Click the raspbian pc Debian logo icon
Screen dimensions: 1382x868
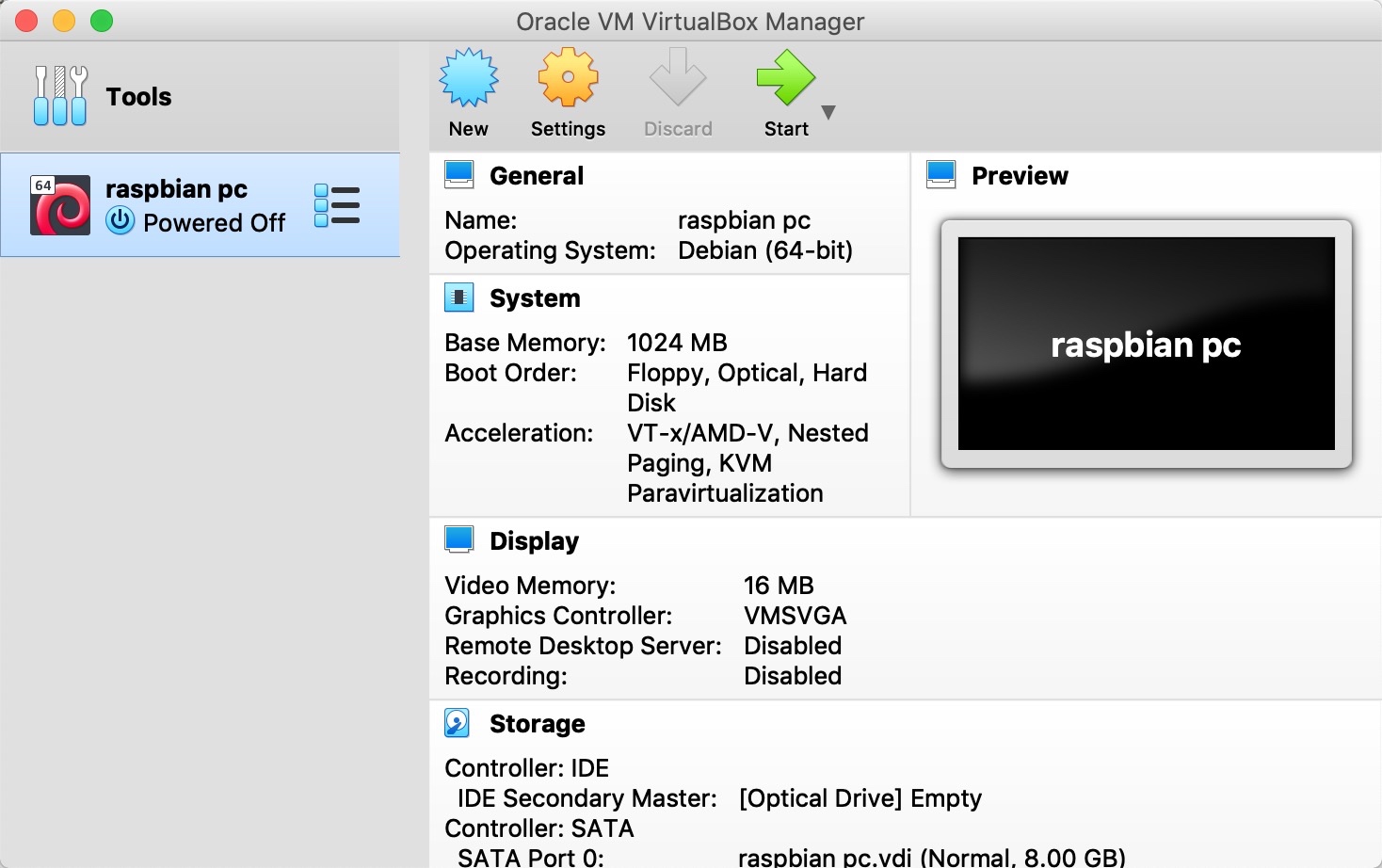(60, 204)
